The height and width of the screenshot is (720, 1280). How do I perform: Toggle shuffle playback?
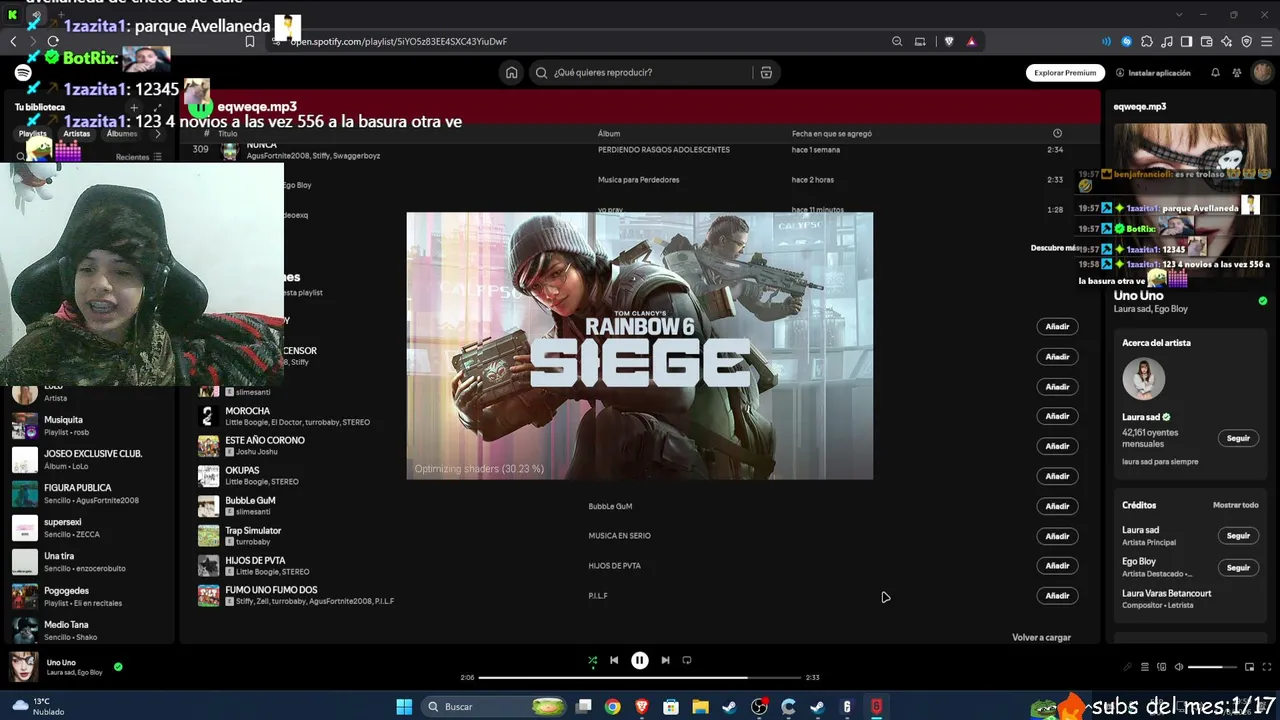tap(592, 660)
